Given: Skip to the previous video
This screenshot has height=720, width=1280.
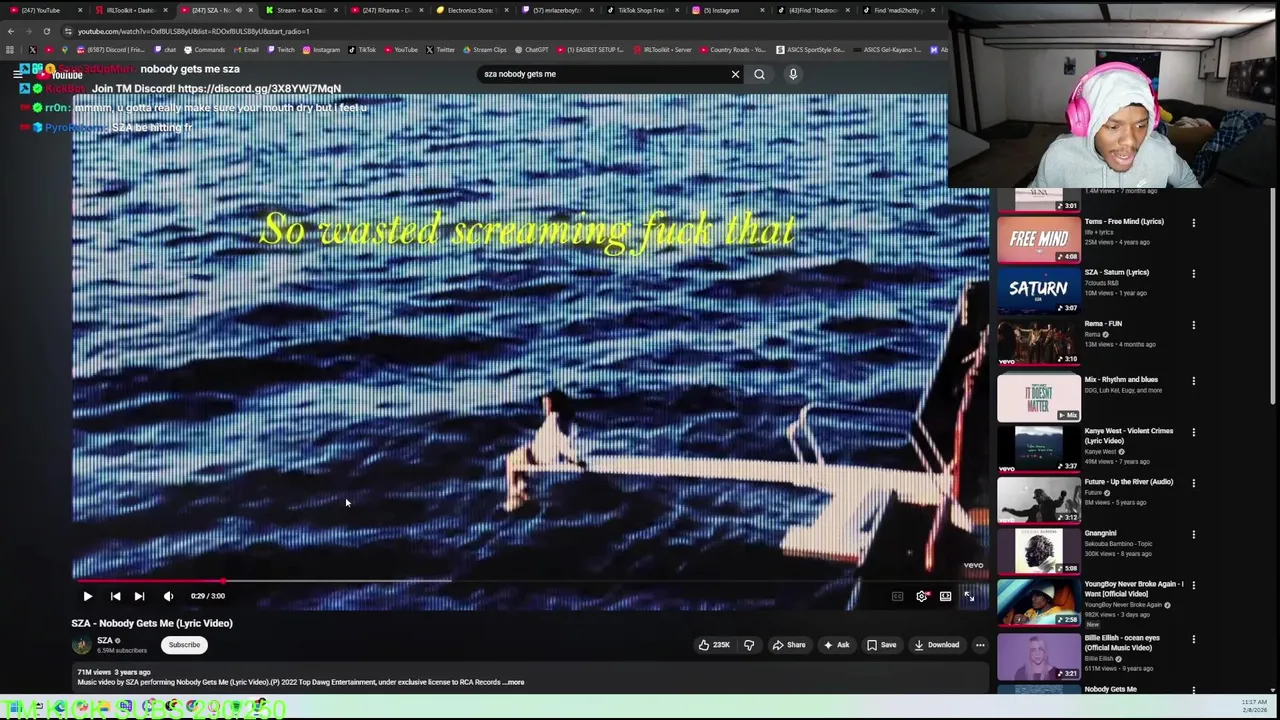Looking at the screenshot, I should (x=115, y=596).
